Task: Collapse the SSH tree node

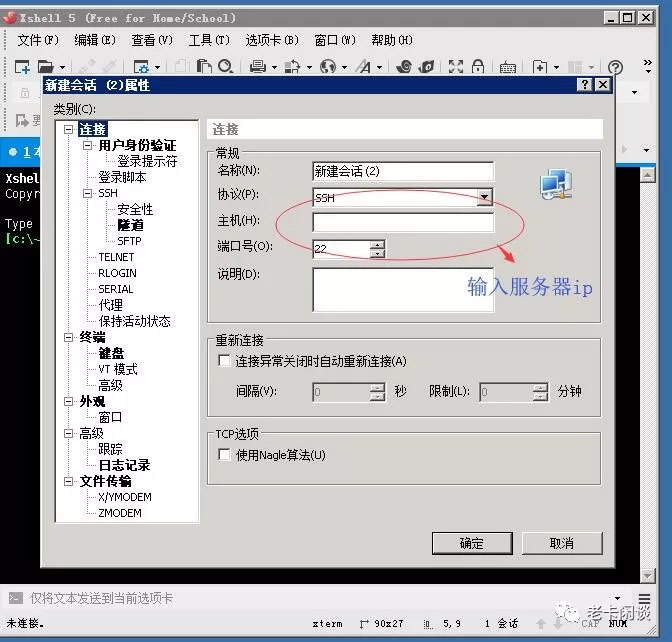Action: pos(87,193)
